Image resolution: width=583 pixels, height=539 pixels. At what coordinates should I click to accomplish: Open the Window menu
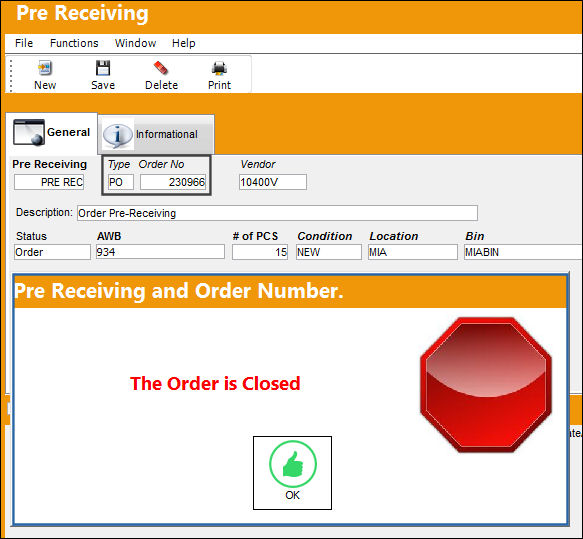135,43
